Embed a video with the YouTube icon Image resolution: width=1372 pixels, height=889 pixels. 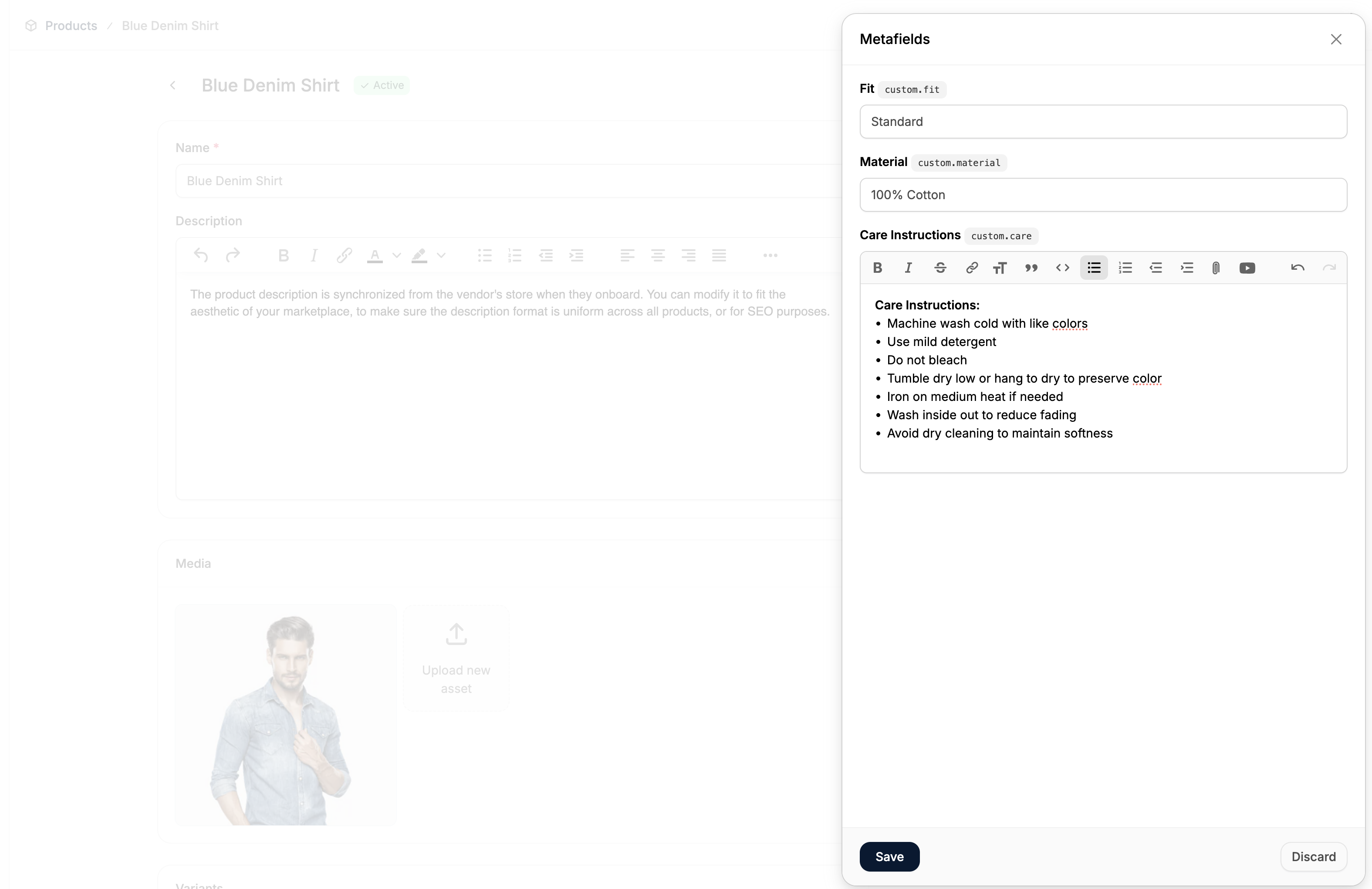(x=1247, y=268)
